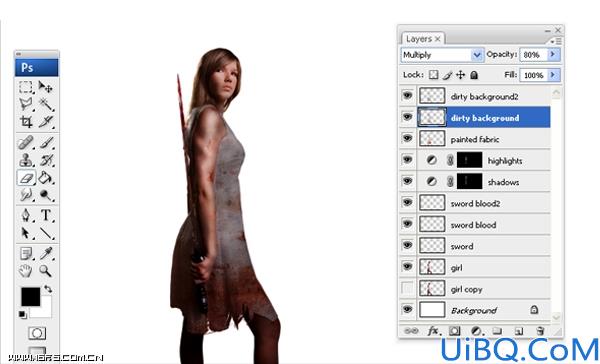Choose the Clone Stamp tool

(26, 160)
